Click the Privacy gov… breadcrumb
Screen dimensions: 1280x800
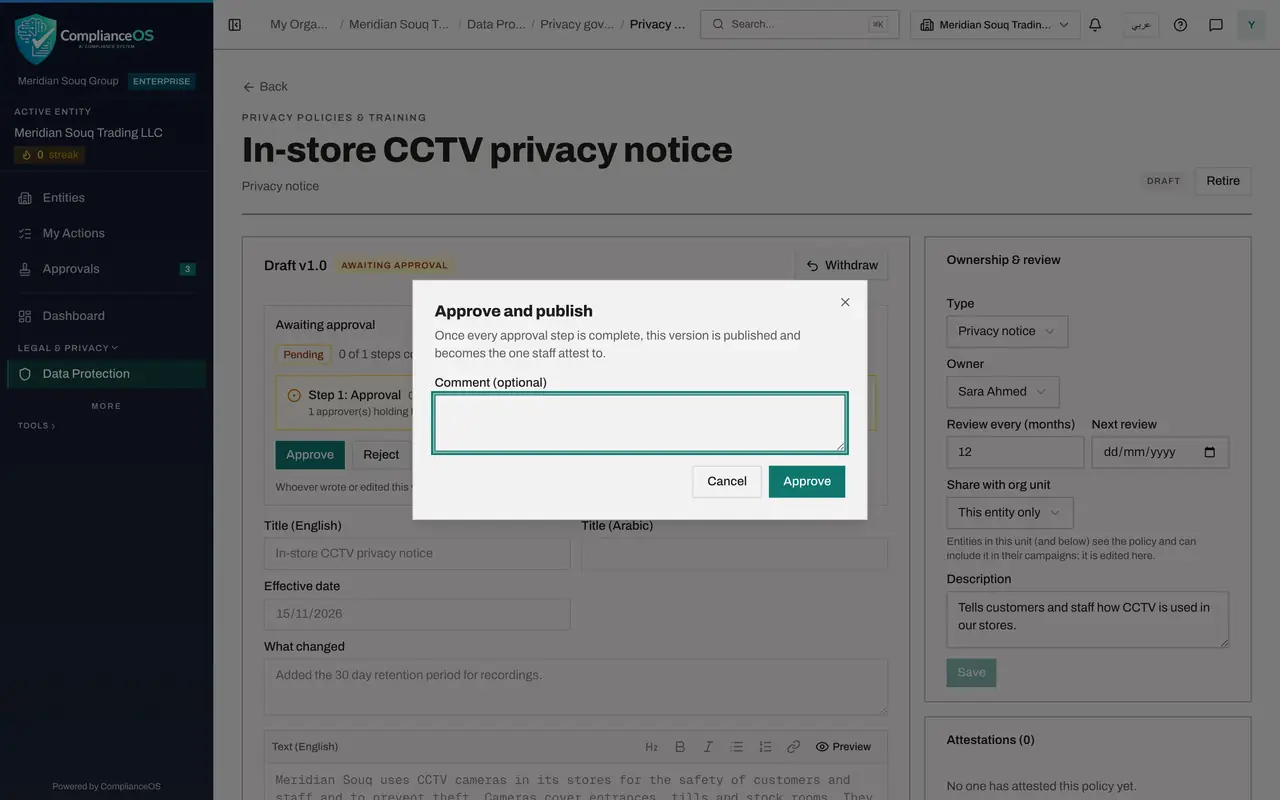(576, 25)
